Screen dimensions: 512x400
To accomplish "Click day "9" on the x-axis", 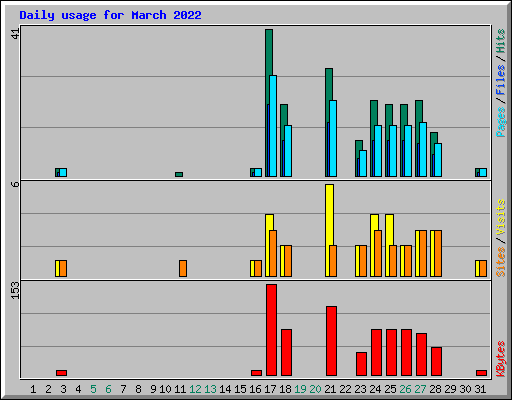I will [x=153, y=389].
